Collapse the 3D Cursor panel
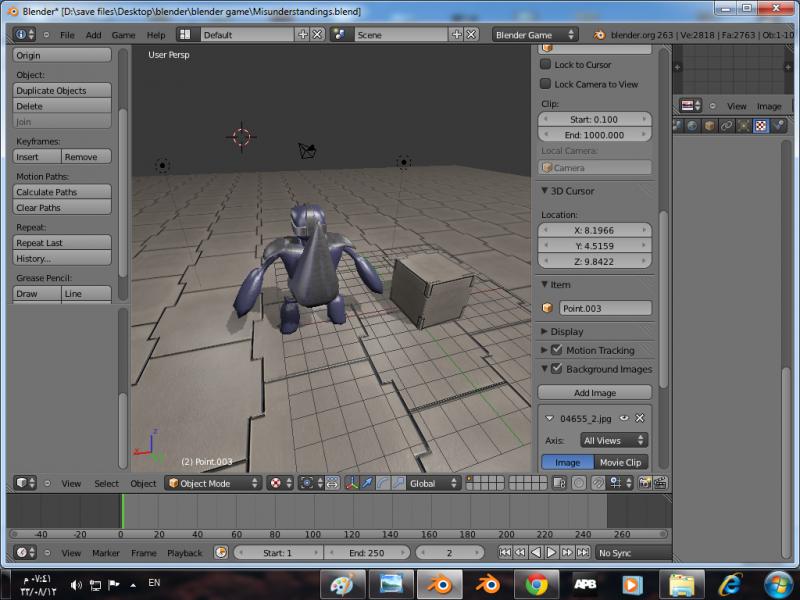This screenshot has height=600, width=800. point(545,191)
